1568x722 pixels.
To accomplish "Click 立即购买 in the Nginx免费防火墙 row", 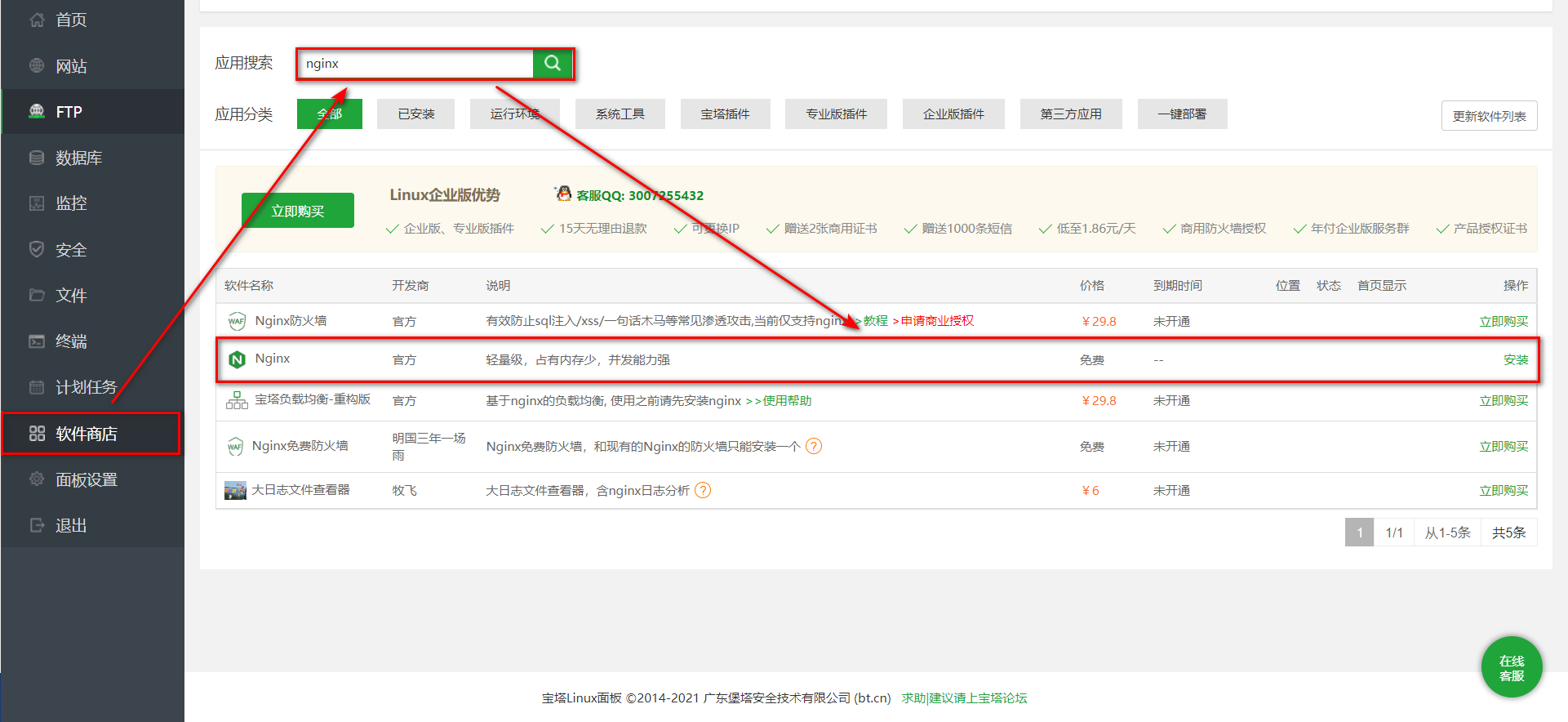I will pos(1504,446).
